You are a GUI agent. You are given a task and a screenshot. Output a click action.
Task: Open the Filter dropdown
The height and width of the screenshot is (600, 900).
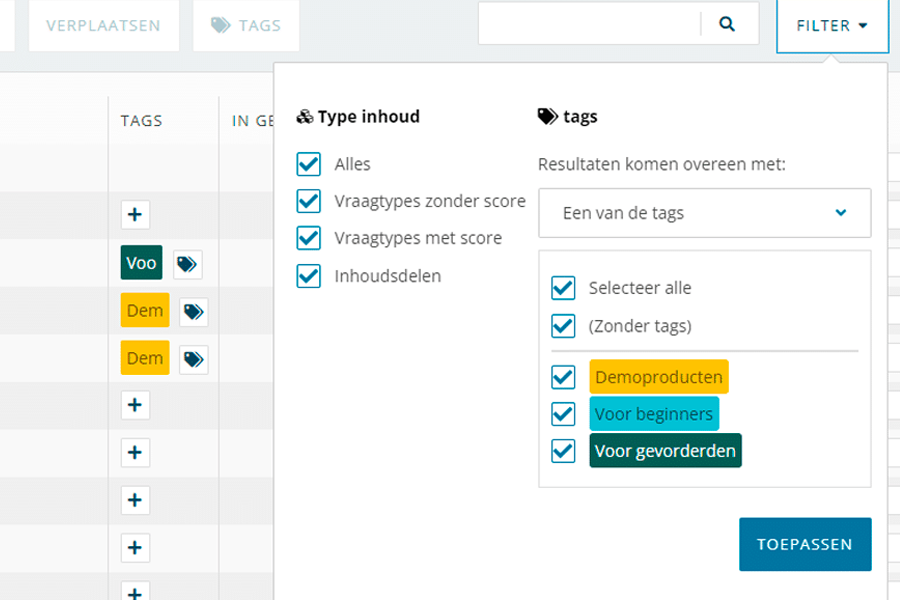[832, 26]
